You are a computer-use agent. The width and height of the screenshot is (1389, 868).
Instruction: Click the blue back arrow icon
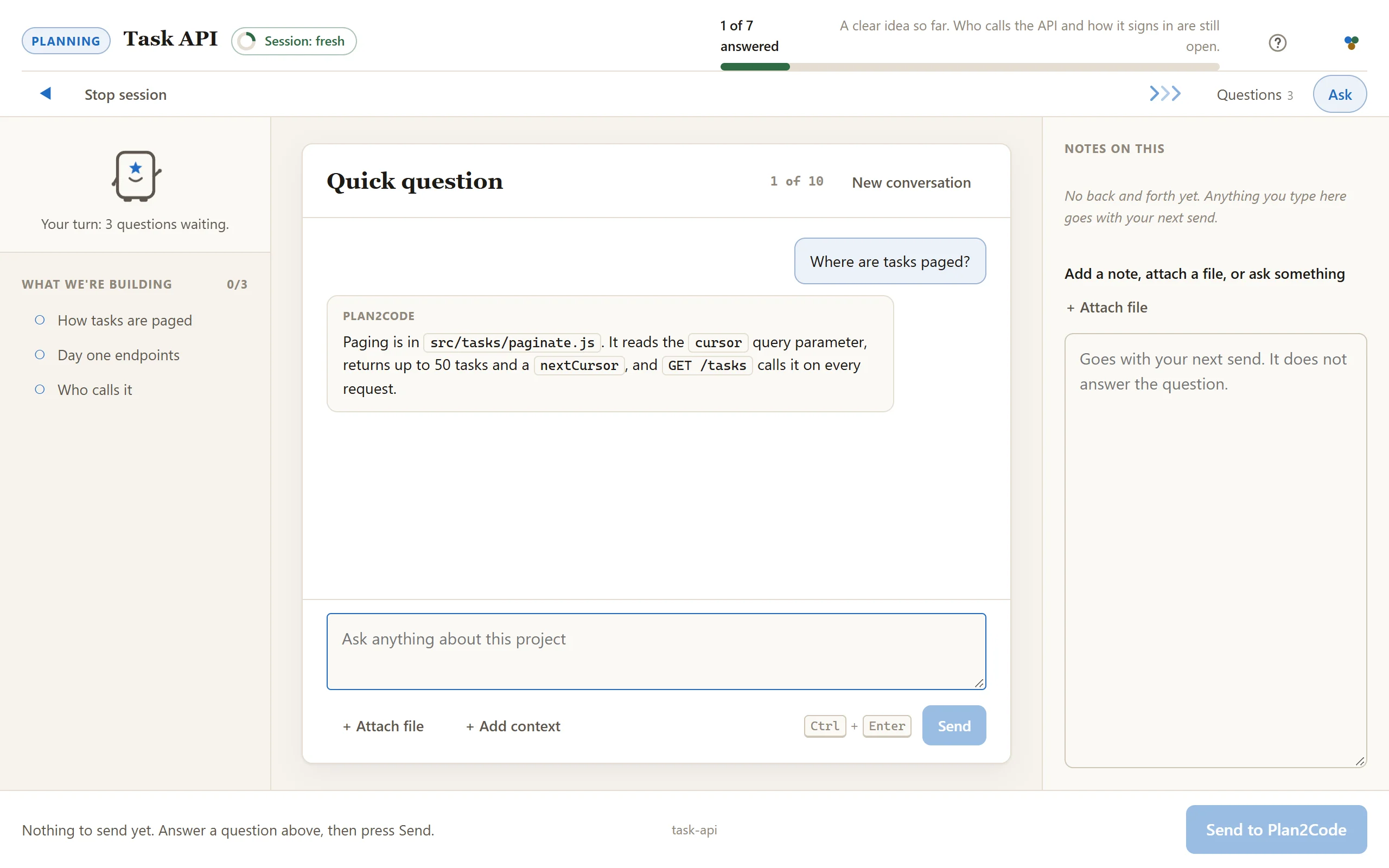pos(46,93)
